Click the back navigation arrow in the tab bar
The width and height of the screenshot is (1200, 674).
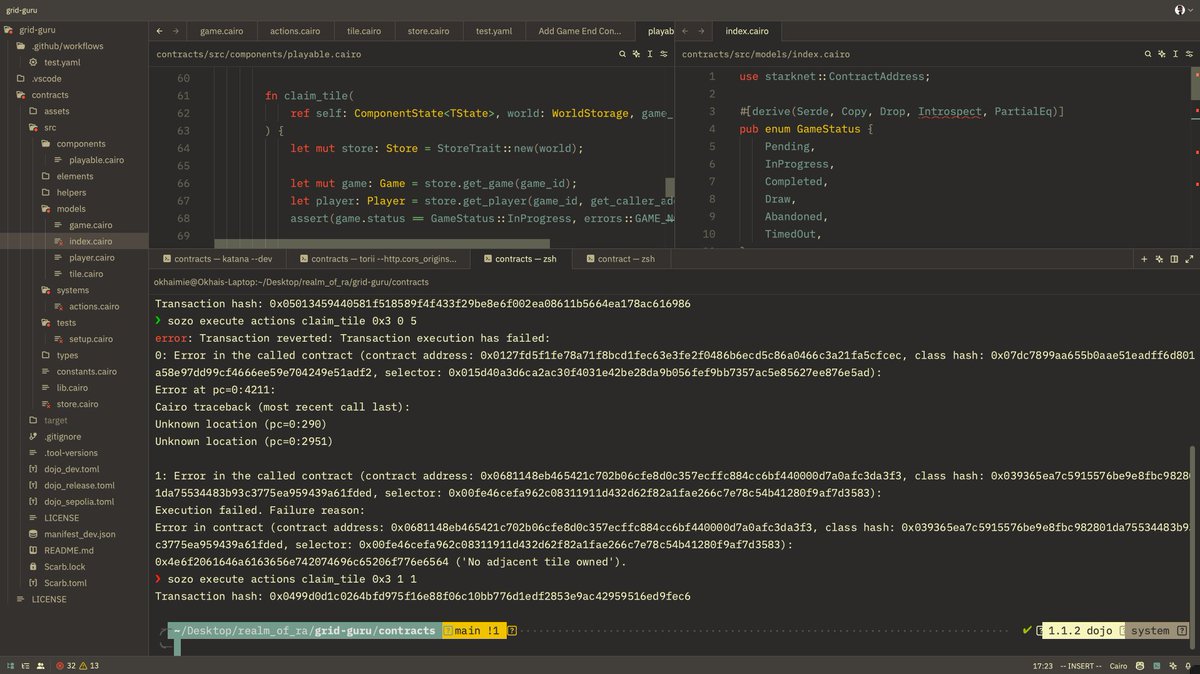(x=157, y=30)
